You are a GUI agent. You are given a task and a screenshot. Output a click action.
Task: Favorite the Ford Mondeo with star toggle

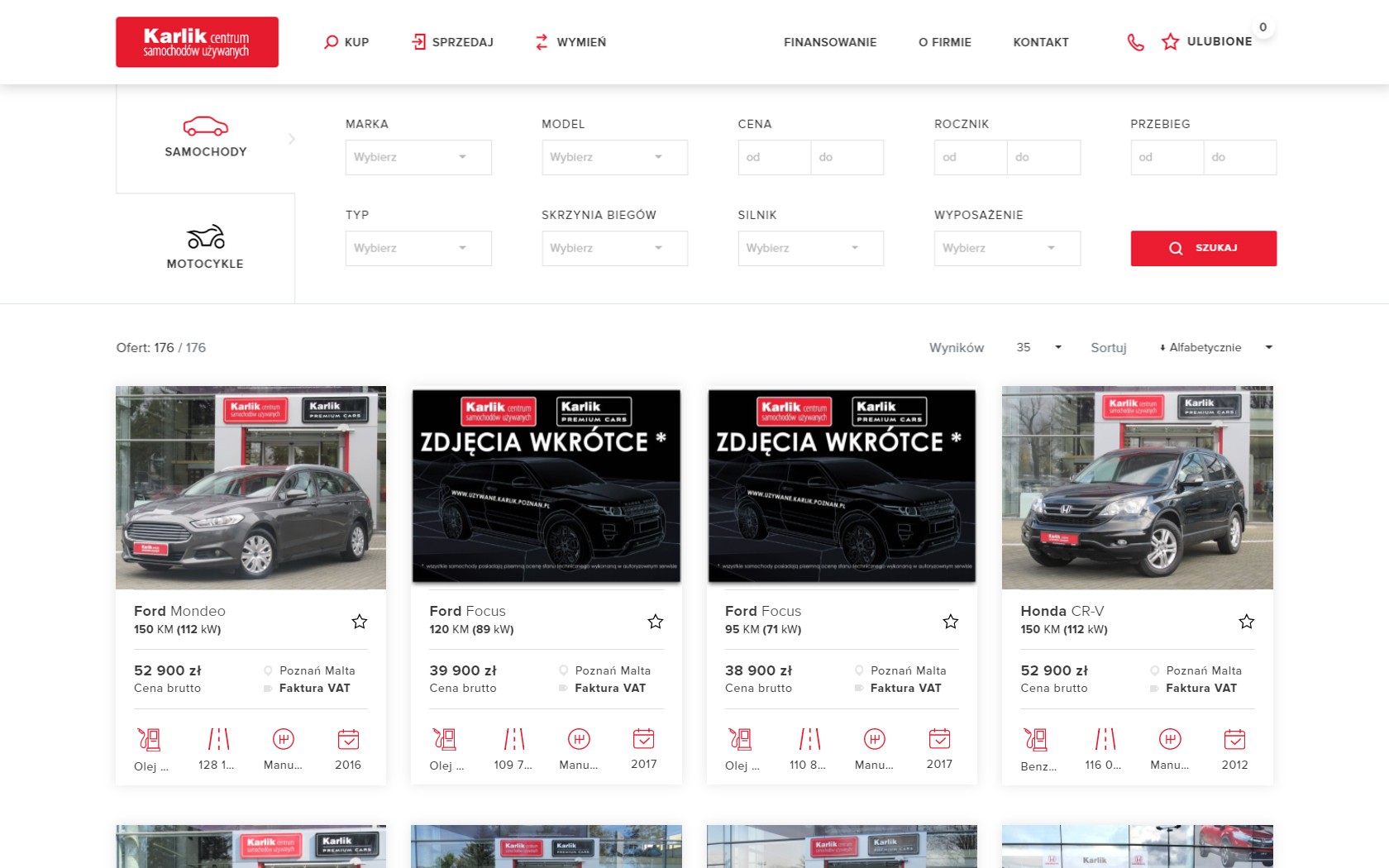(x=360, y=622)
